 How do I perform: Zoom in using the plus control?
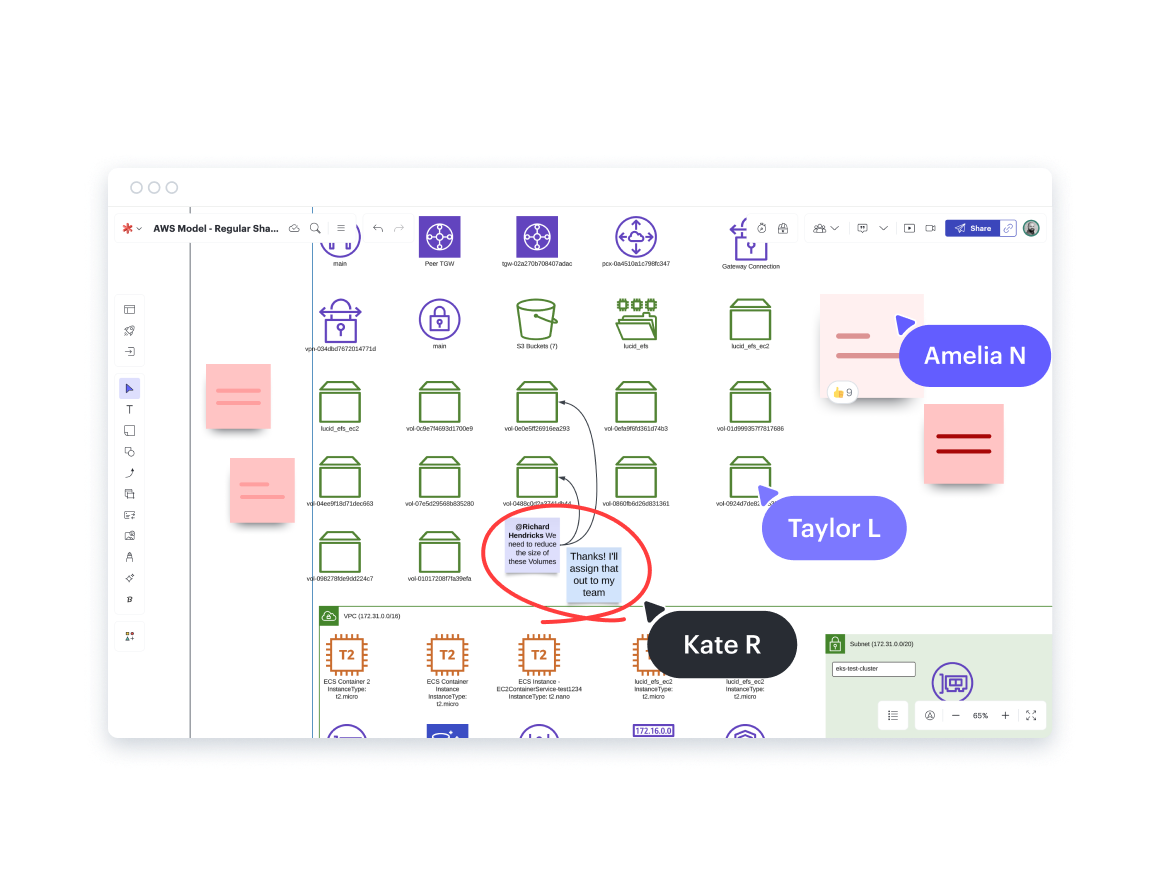(1006, 715)
